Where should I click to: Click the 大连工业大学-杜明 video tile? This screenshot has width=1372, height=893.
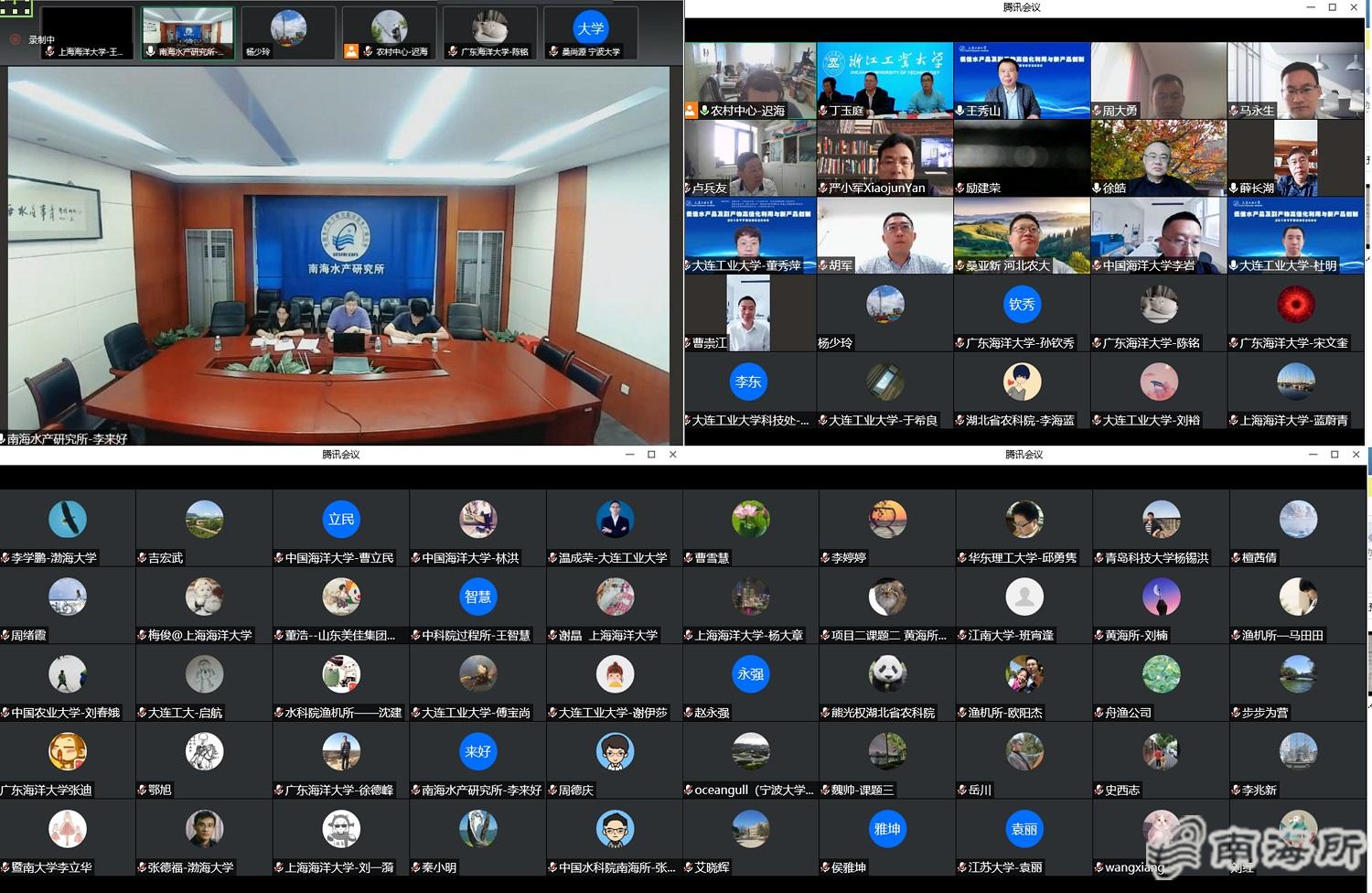(x=1294, y=235)
